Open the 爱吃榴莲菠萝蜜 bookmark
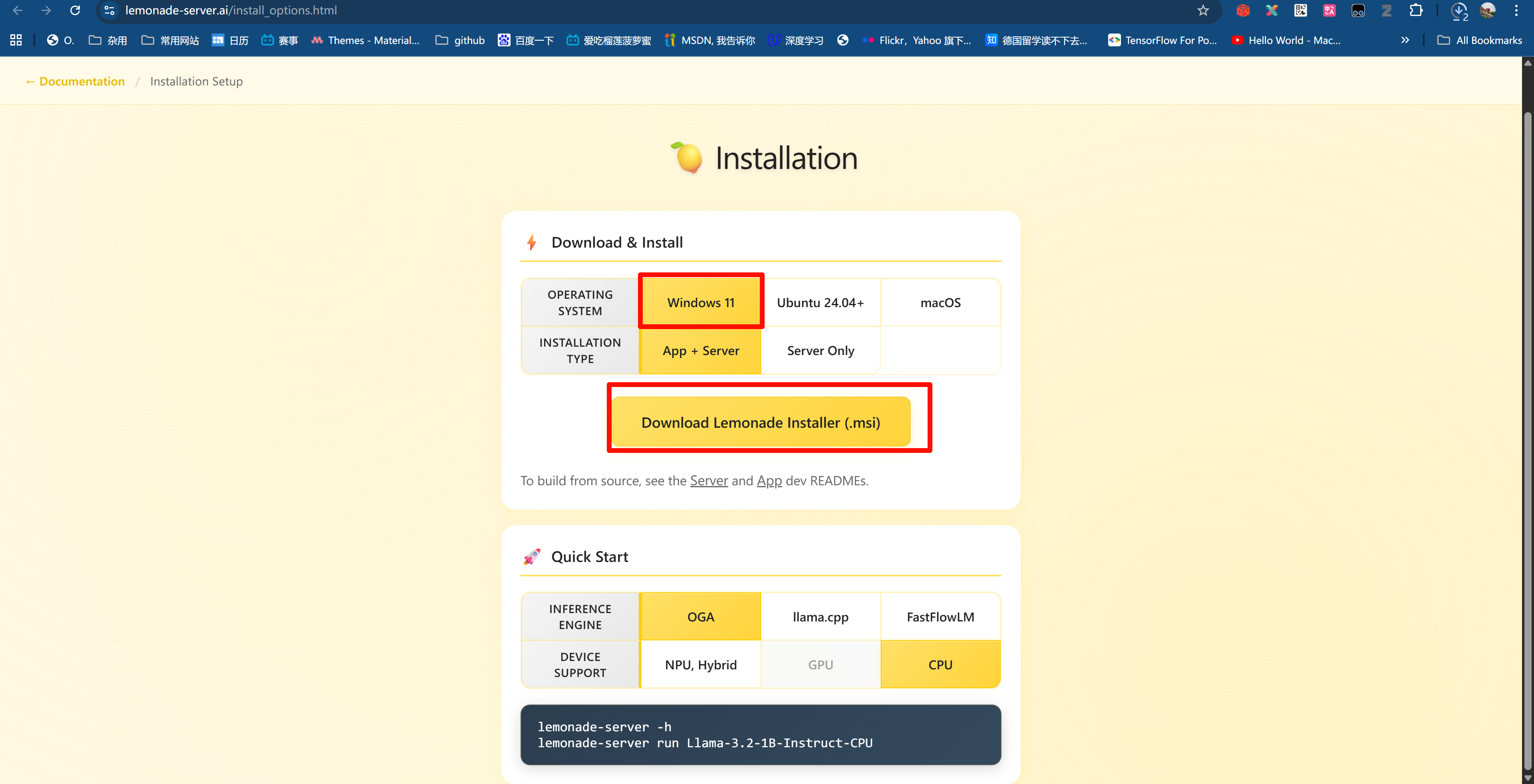The height and width of the screenshot is (784, 1534). click(608, 40)
